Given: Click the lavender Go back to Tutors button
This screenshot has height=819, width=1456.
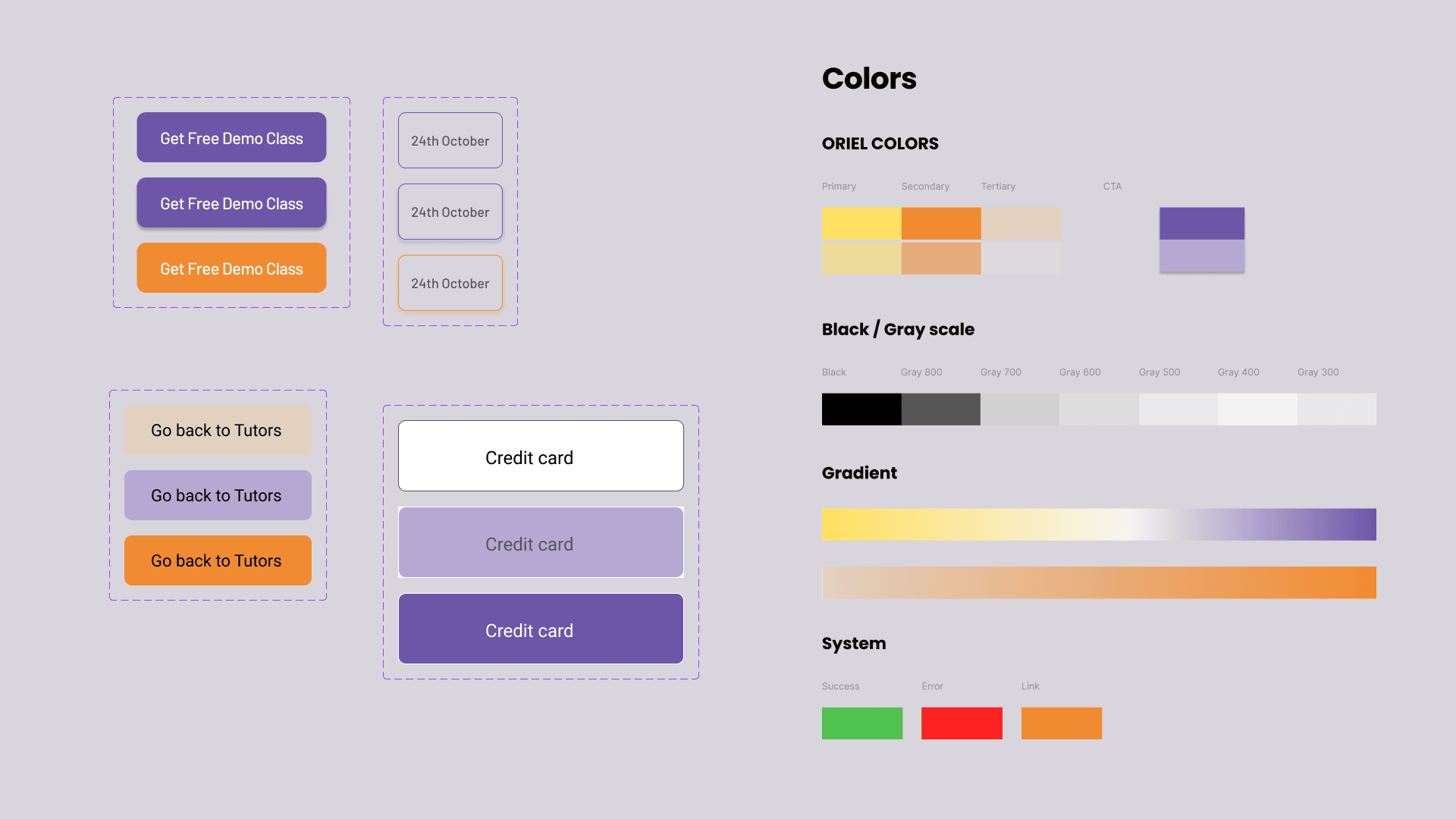Looking at the screenshot, I should point(218,495).
